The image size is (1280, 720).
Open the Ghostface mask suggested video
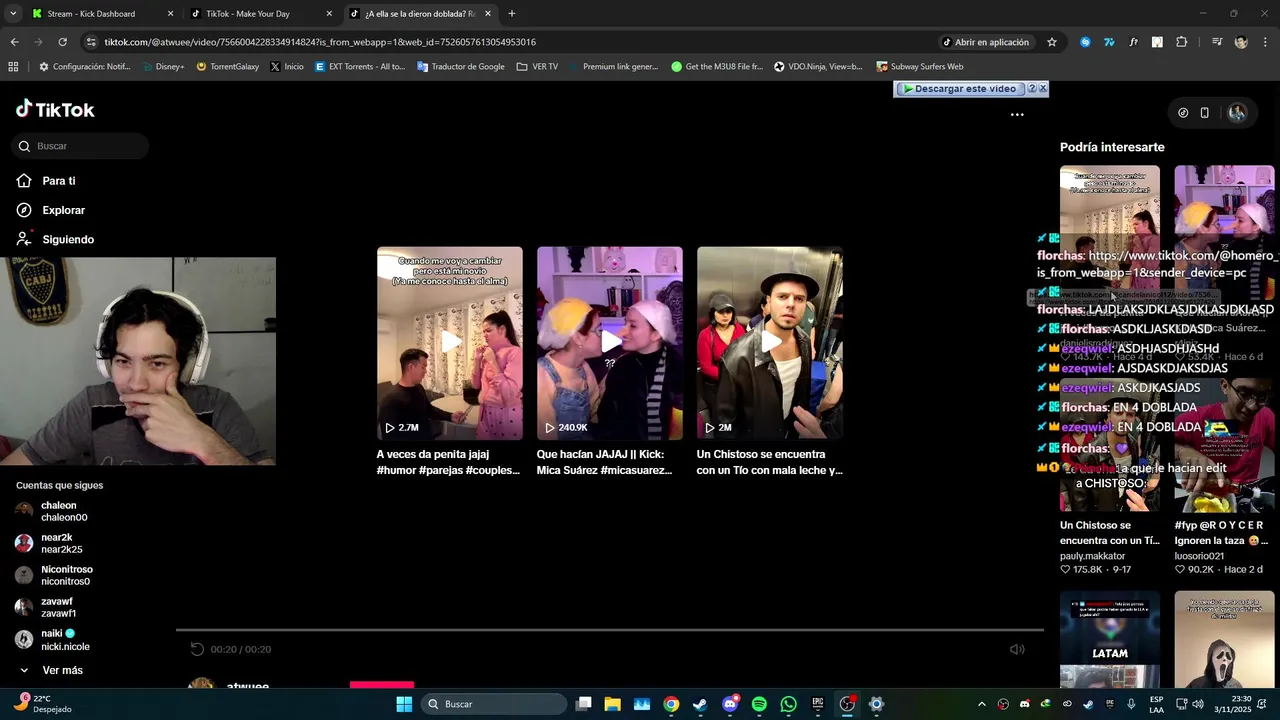coord(1224,640)
